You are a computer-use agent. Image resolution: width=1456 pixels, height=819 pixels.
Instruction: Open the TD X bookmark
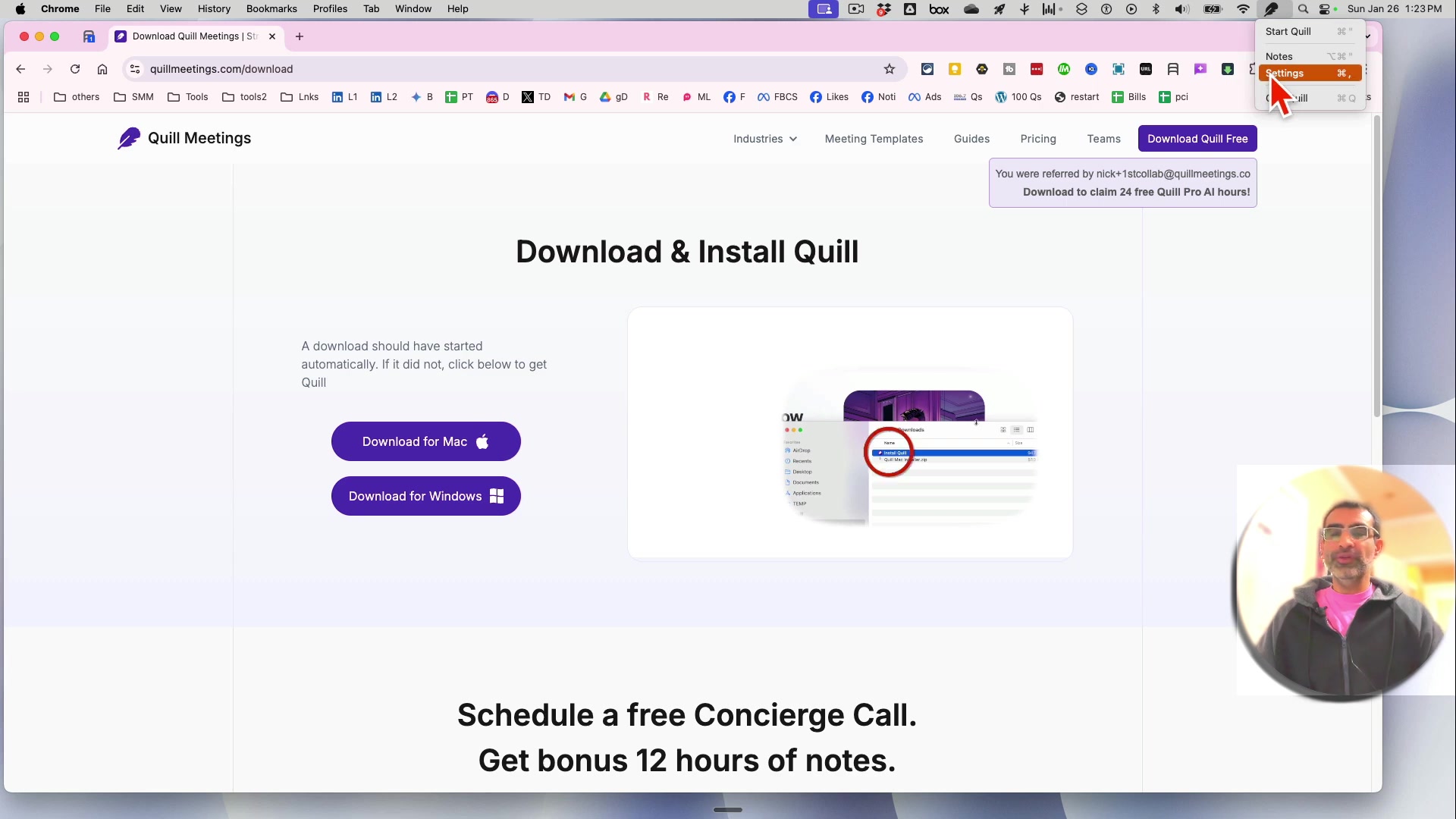(x=535, y=97)
